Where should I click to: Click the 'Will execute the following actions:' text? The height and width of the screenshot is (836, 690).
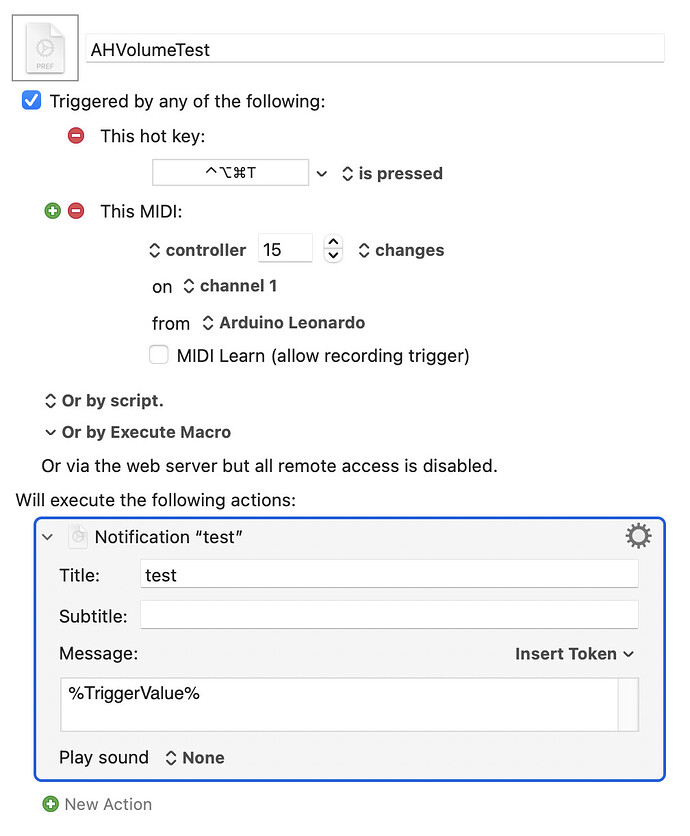(x=156, y=500)
